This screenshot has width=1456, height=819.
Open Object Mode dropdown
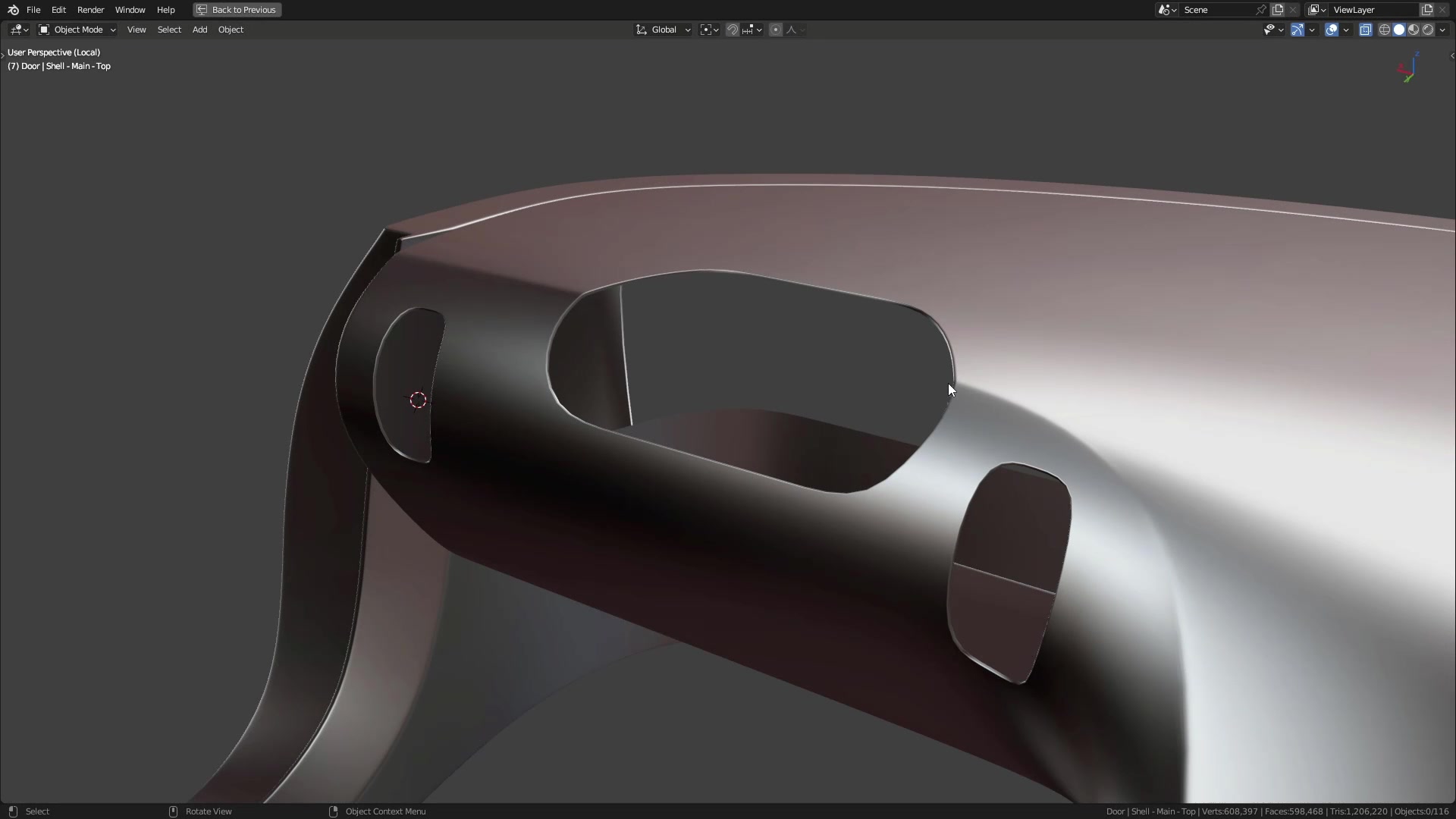click(x=77, y=30)
